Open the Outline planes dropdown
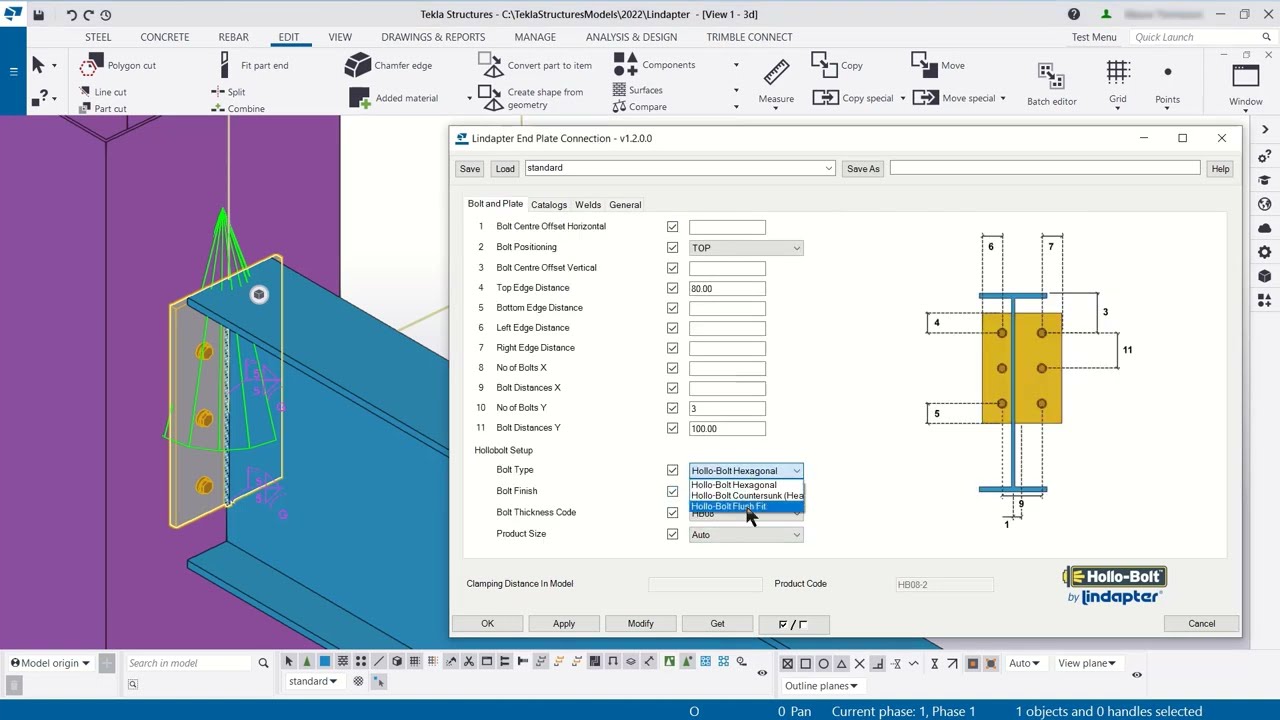1280x720 pixels. point(821,686)
